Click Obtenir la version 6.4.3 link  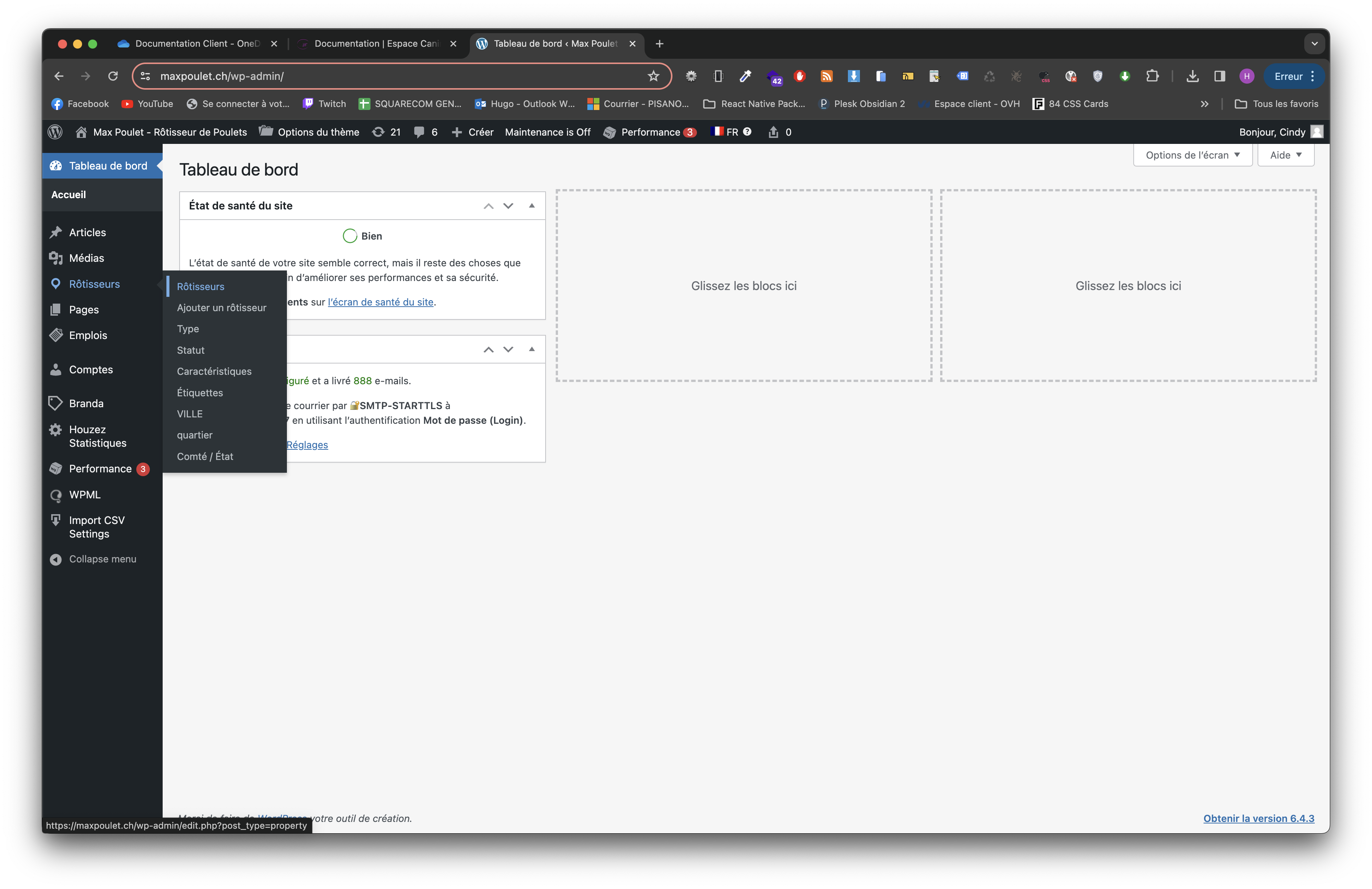[x=1258, y=818]
